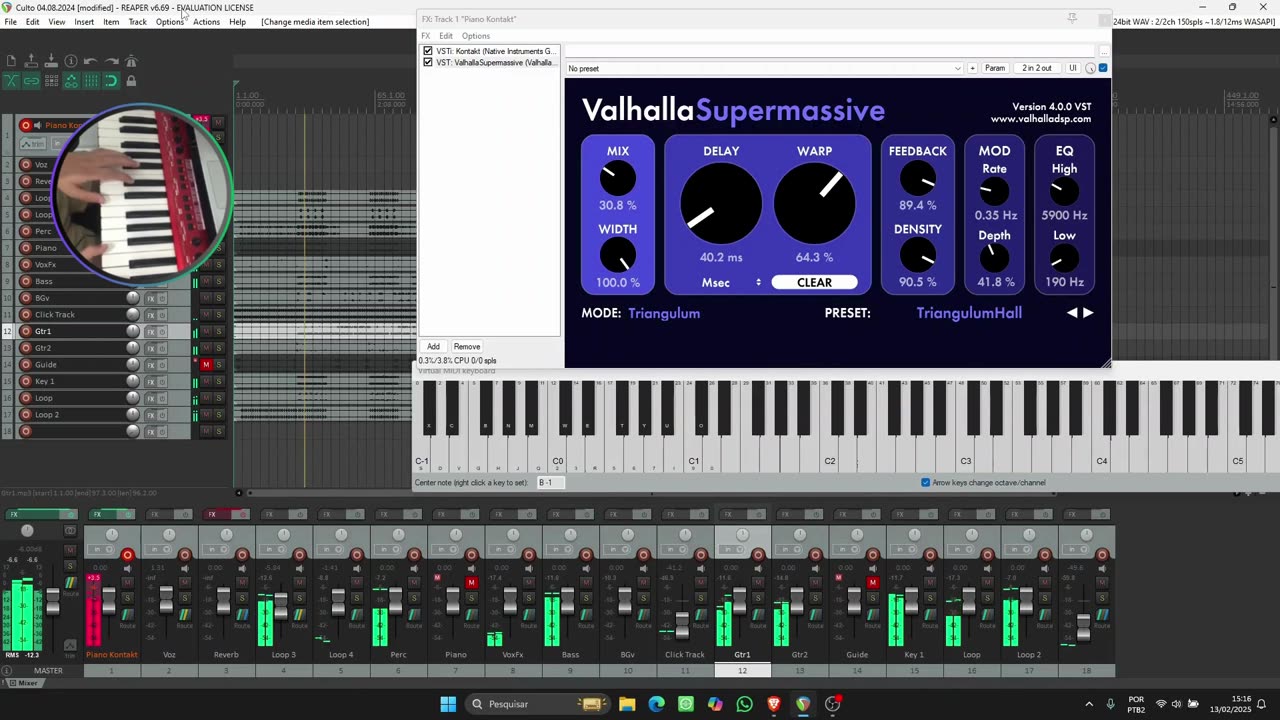Open Triangulum mode selector

(664, 313)
